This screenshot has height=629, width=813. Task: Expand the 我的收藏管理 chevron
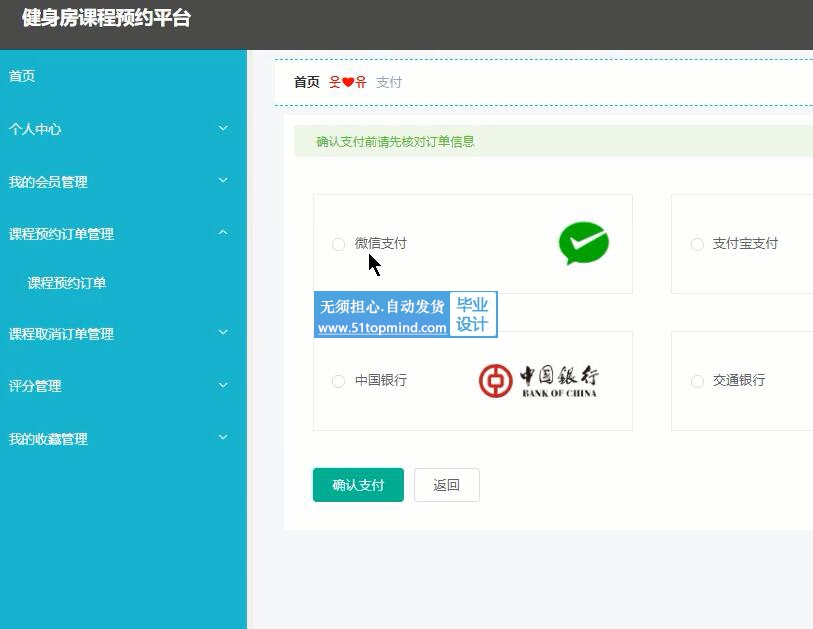(x=223, y=437)
